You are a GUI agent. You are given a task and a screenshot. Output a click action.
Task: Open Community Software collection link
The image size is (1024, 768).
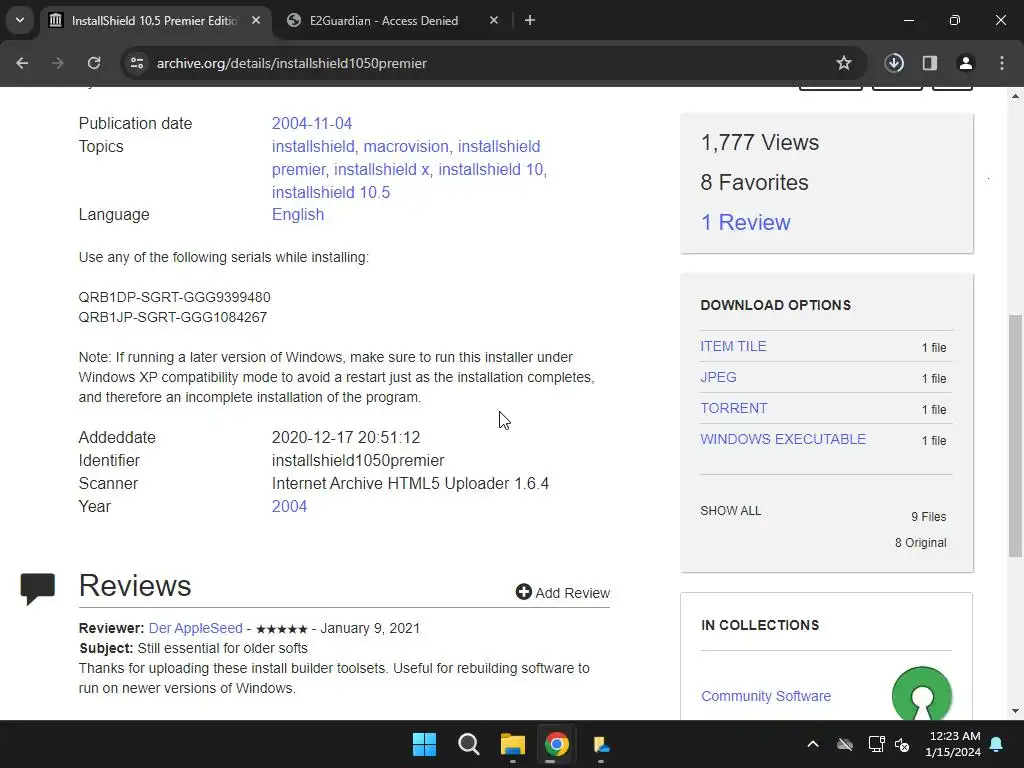766,696
